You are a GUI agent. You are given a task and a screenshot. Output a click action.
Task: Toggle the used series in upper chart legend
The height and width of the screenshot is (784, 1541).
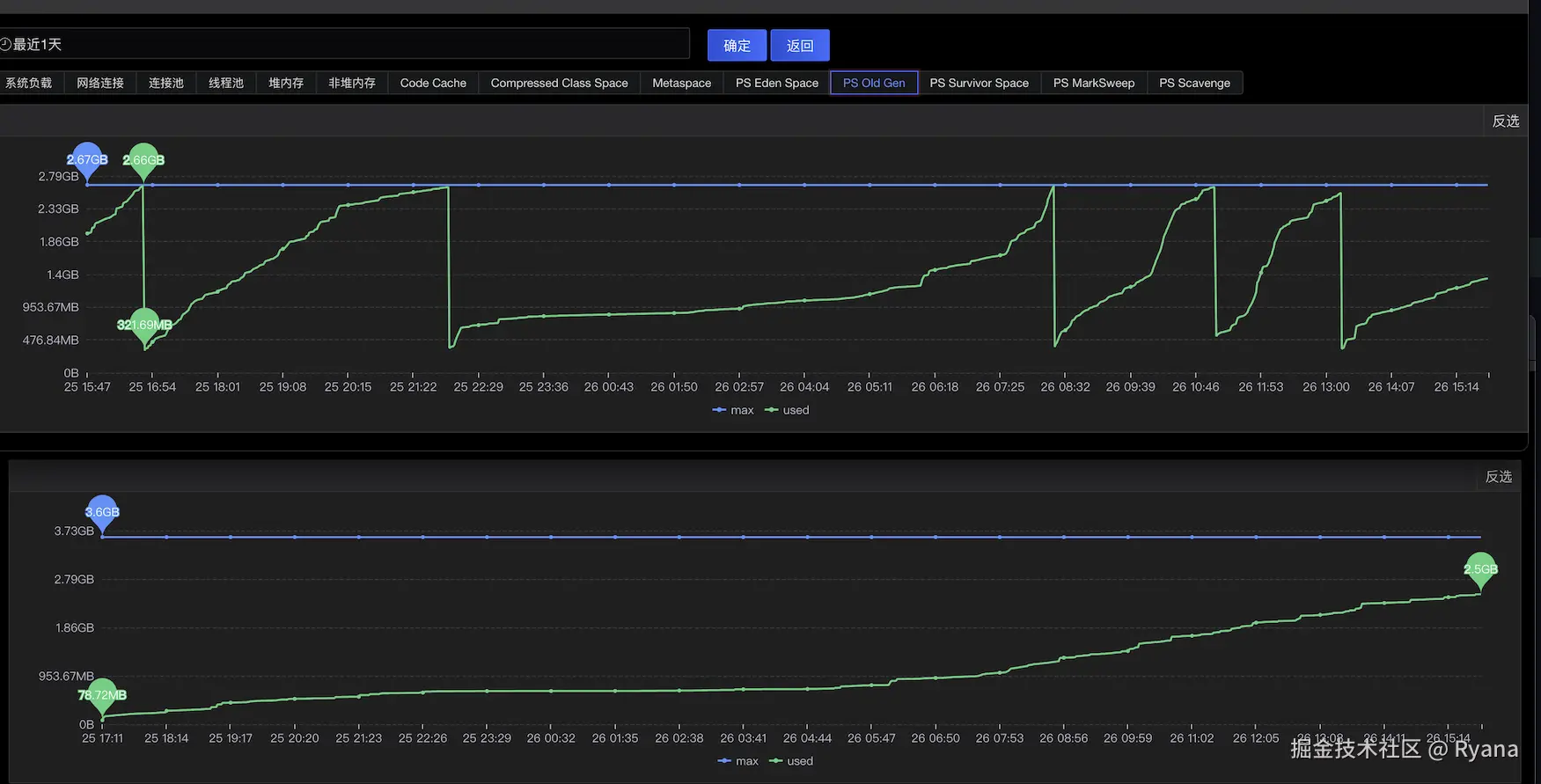point(787,410)
